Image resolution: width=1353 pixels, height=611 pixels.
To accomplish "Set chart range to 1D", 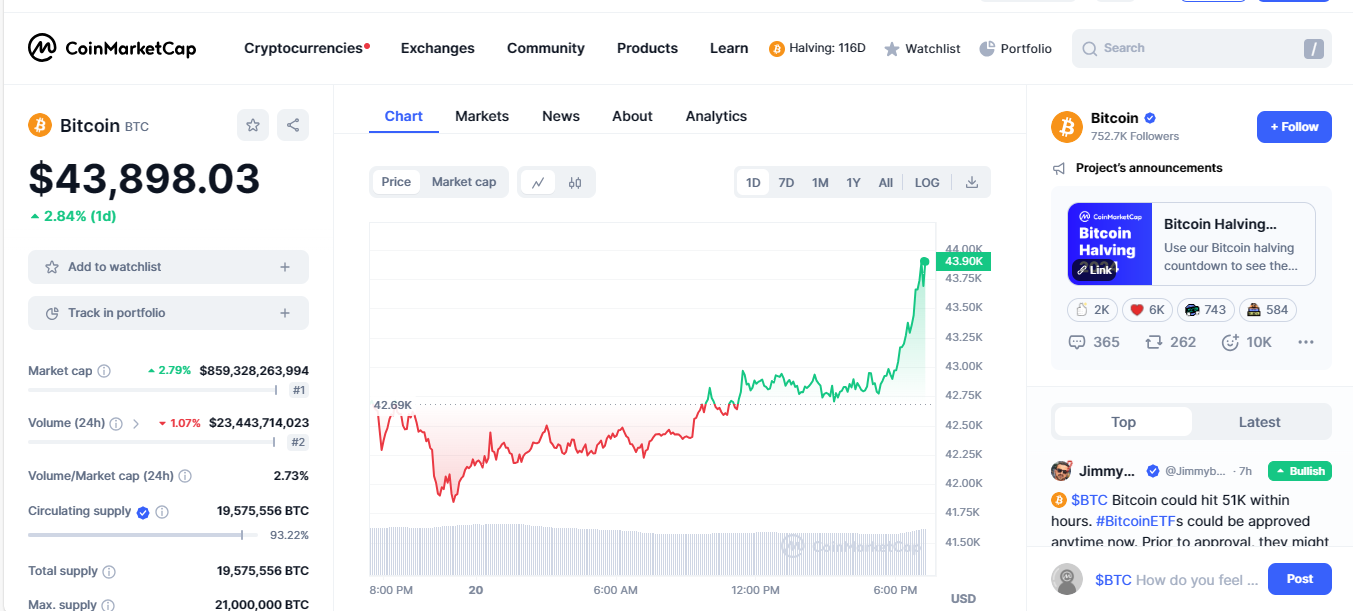I will pos(753,182).
